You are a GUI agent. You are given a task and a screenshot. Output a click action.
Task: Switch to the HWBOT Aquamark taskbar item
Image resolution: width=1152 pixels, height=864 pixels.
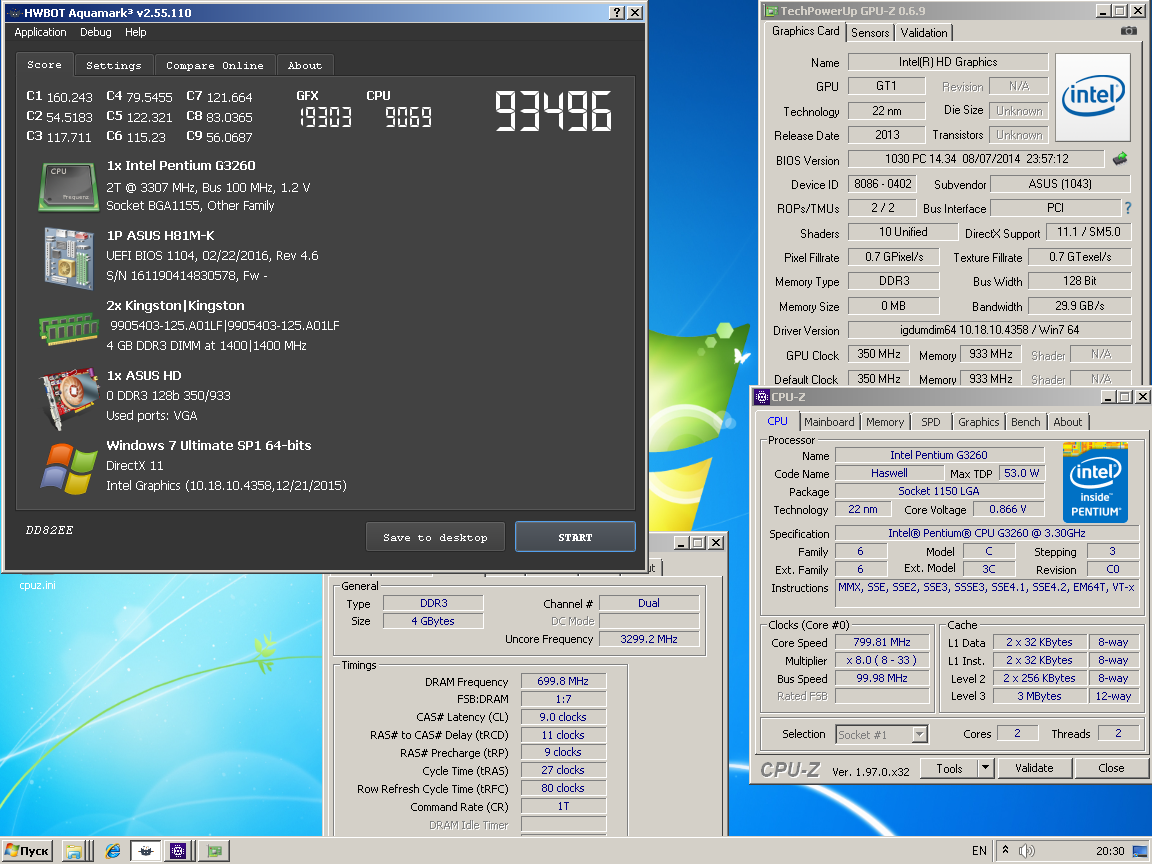(x=145, y=851)
